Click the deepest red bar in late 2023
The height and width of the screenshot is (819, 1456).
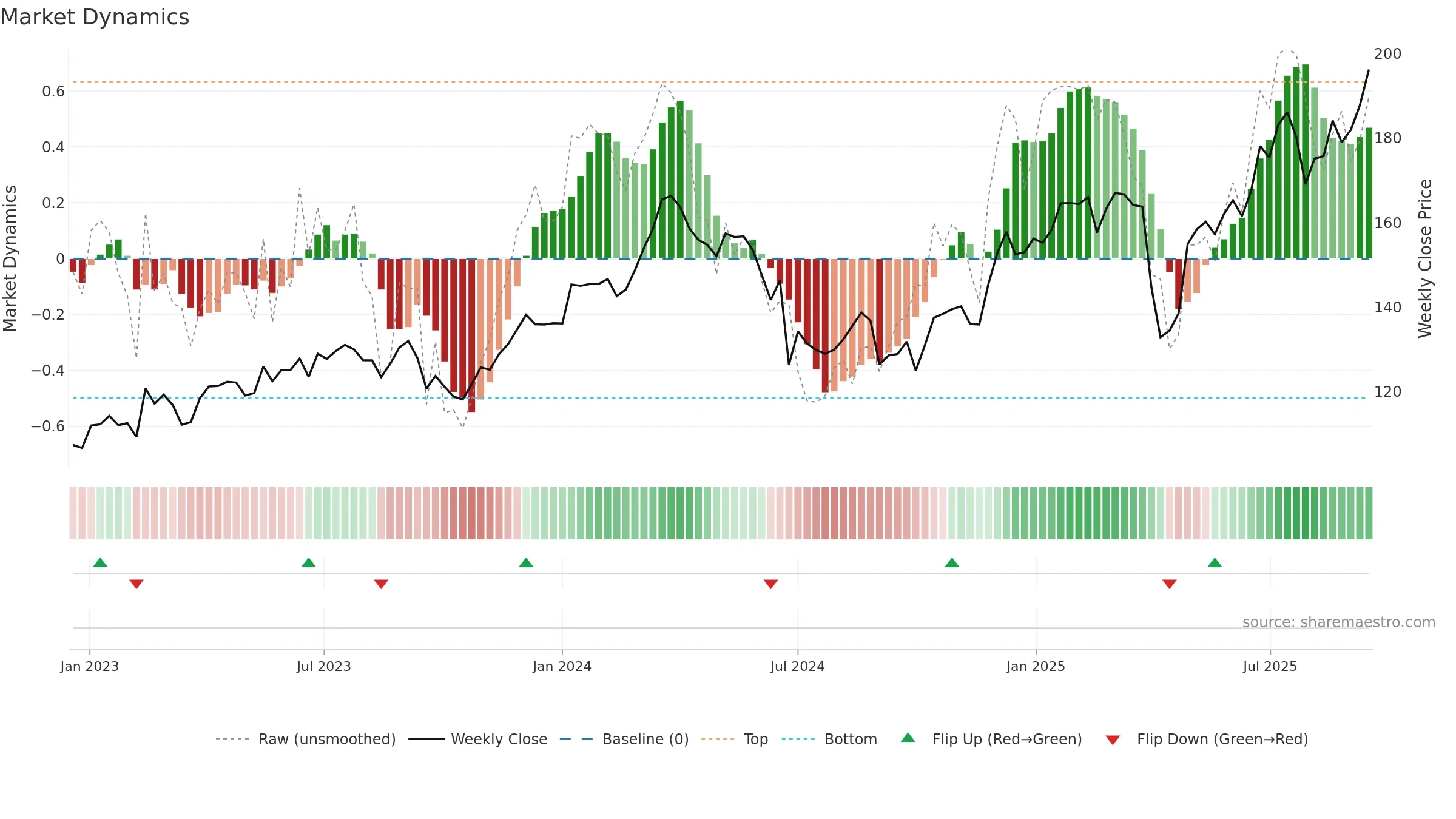[471, 335]
